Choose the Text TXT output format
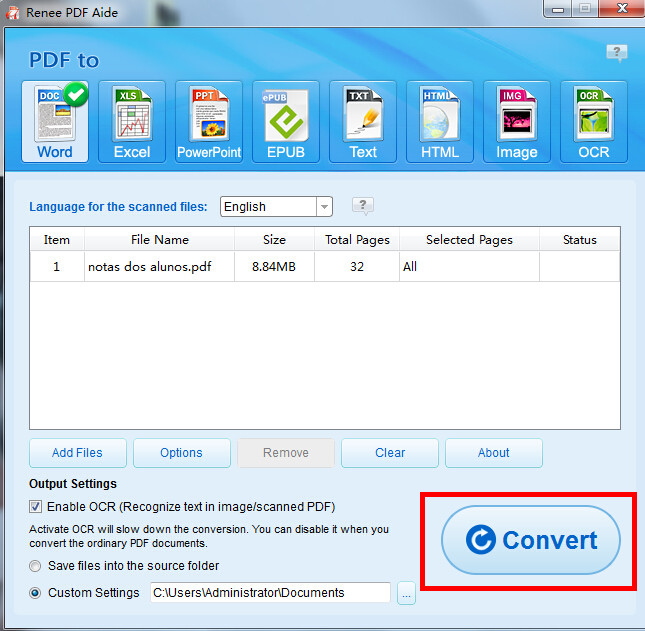The image size is (645, 631). (x=363, y=122)
